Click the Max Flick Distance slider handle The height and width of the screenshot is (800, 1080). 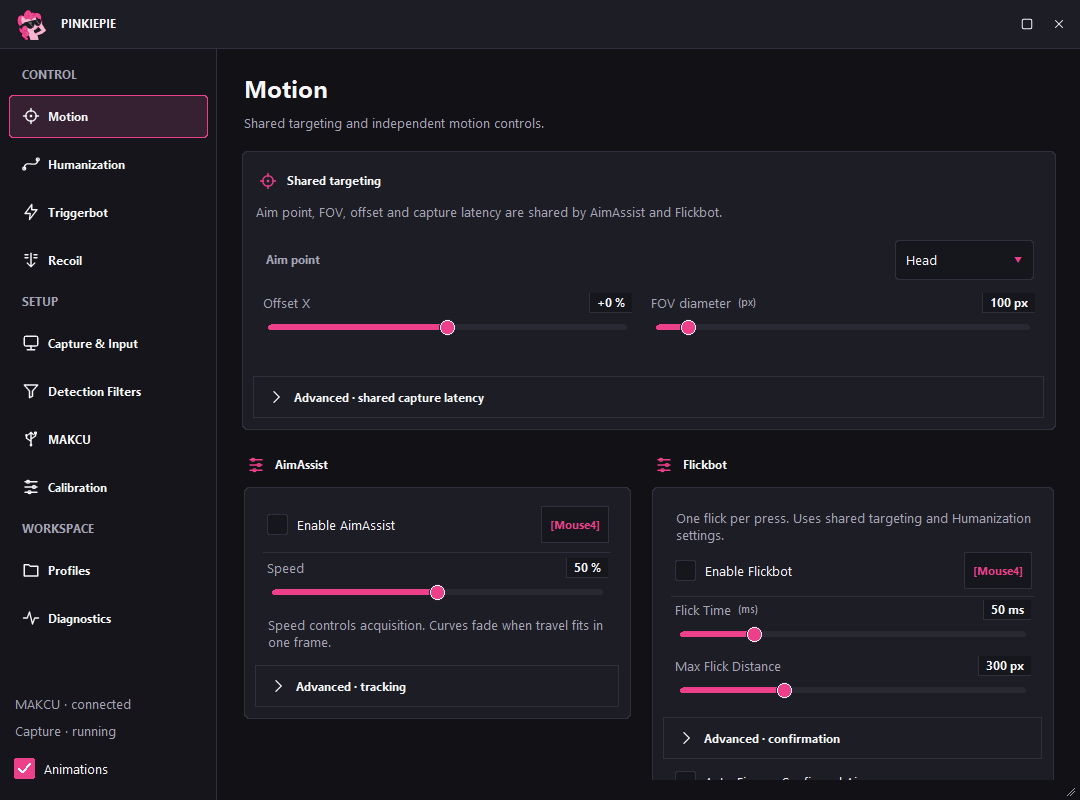click(785, 690)
